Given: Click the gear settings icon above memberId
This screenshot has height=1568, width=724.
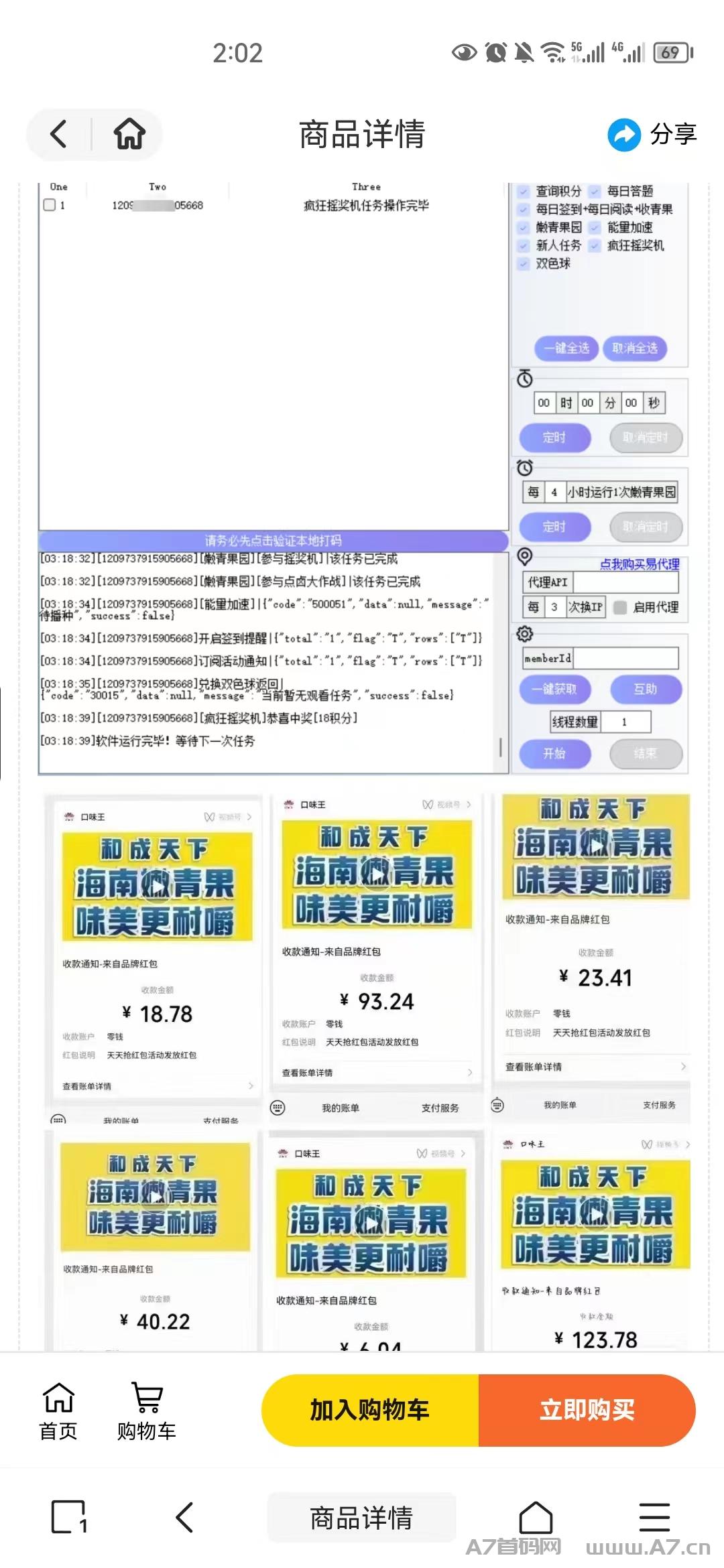Looking at the screenshot, I should pyautogui.click(x=525, y=633).
